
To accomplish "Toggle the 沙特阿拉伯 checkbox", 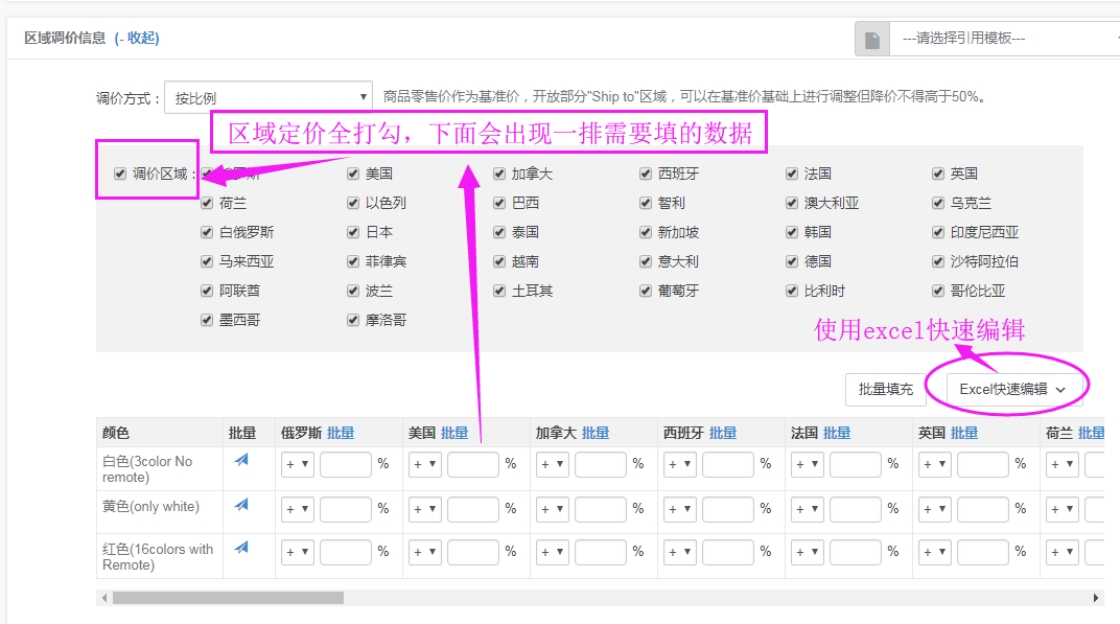I will [x=938, y=261].
